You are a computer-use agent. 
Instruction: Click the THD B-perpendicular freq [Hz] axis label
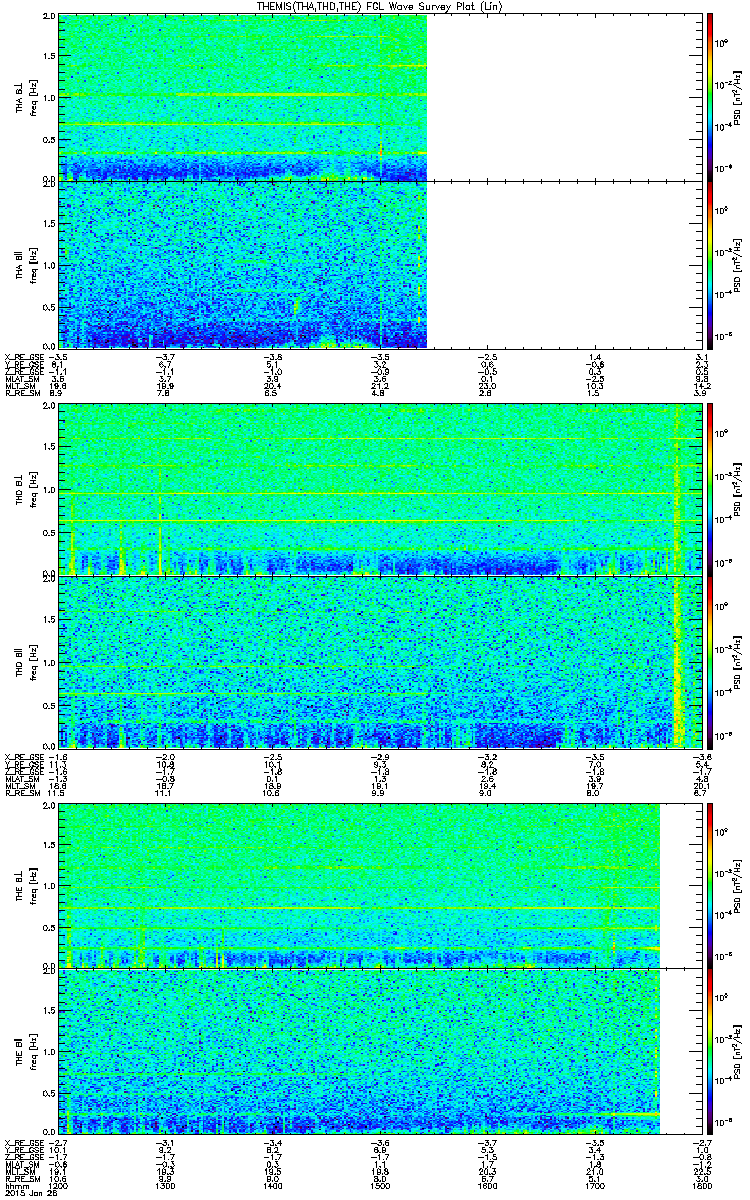coord(47,488)
